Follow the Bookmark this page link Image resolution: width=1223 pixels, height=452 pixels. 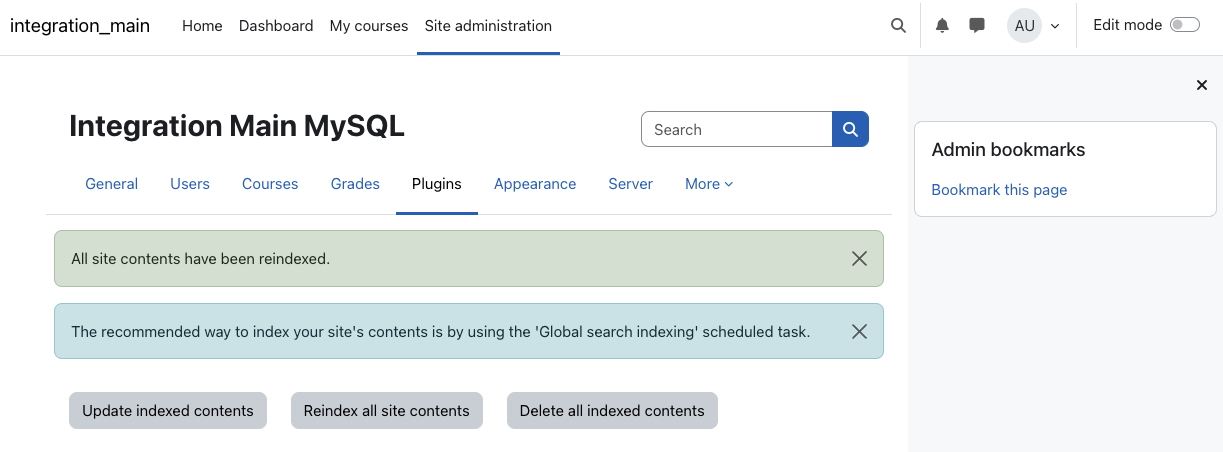coord(999,190)
